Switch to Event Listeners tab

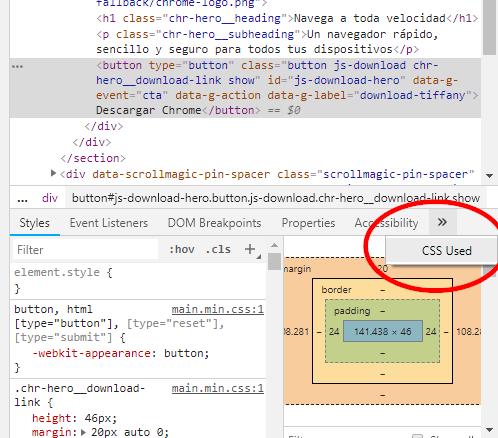109,223
